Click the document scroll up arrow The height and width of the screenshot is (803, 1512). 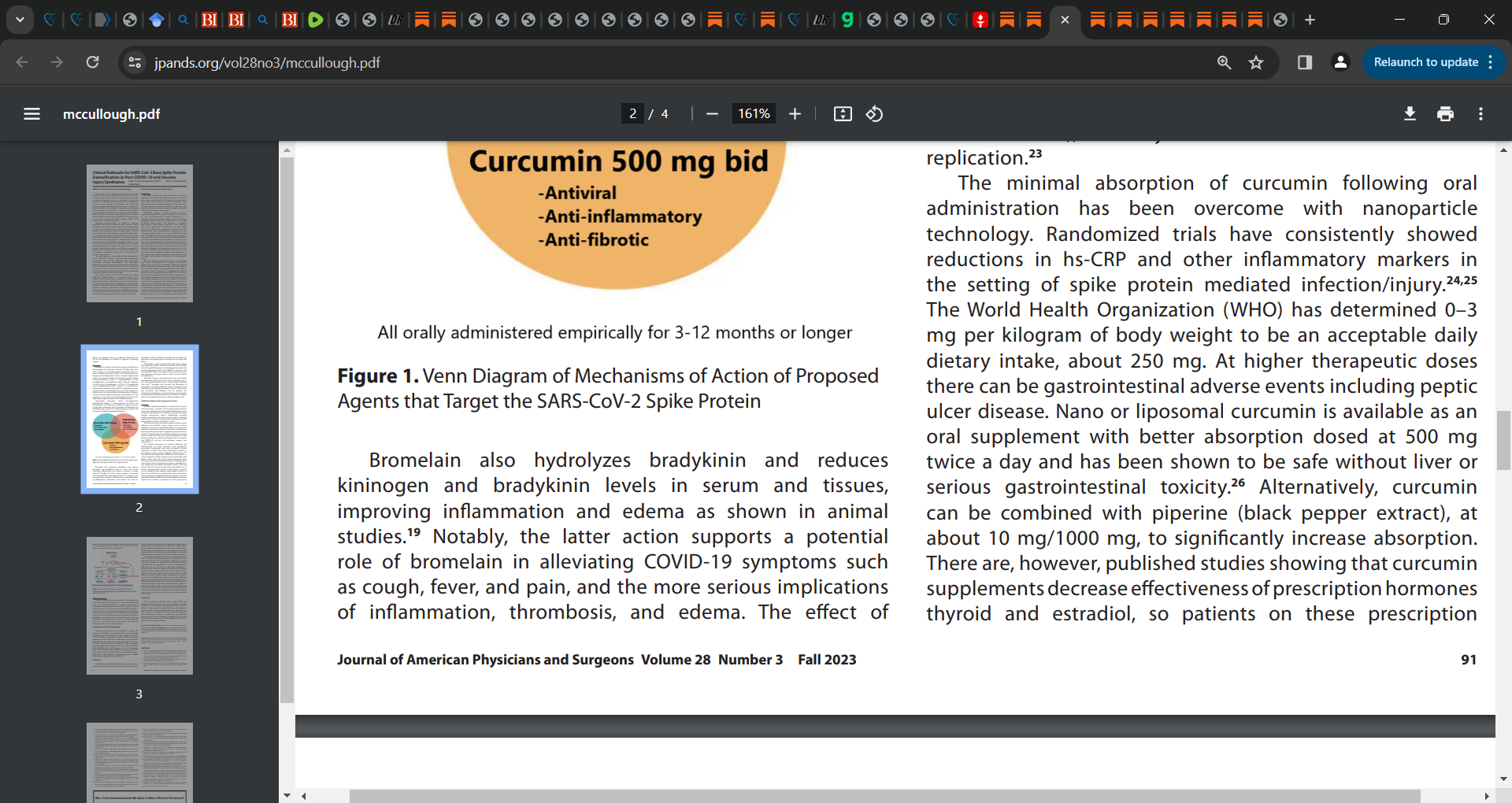click(1503, 149)
